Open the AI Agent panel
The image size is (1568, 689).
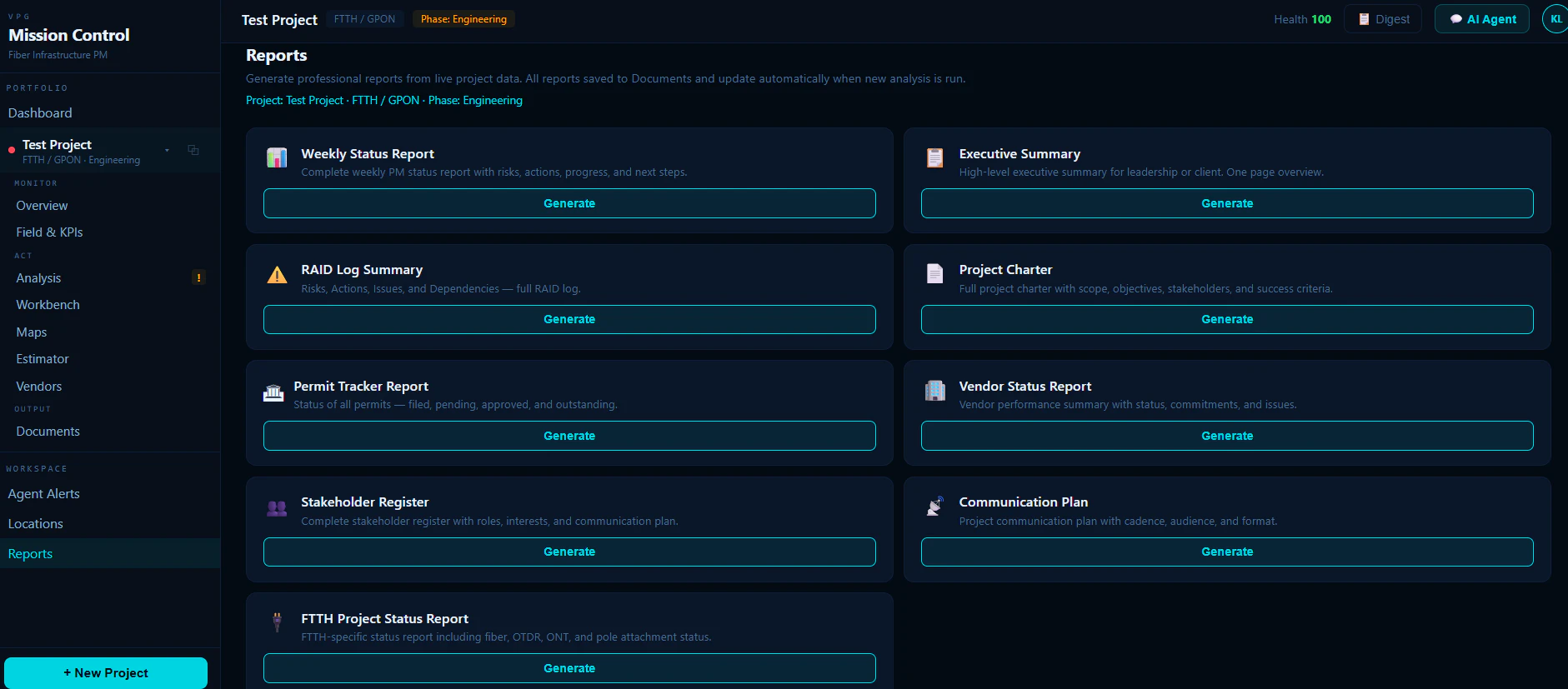[1482, 19]
